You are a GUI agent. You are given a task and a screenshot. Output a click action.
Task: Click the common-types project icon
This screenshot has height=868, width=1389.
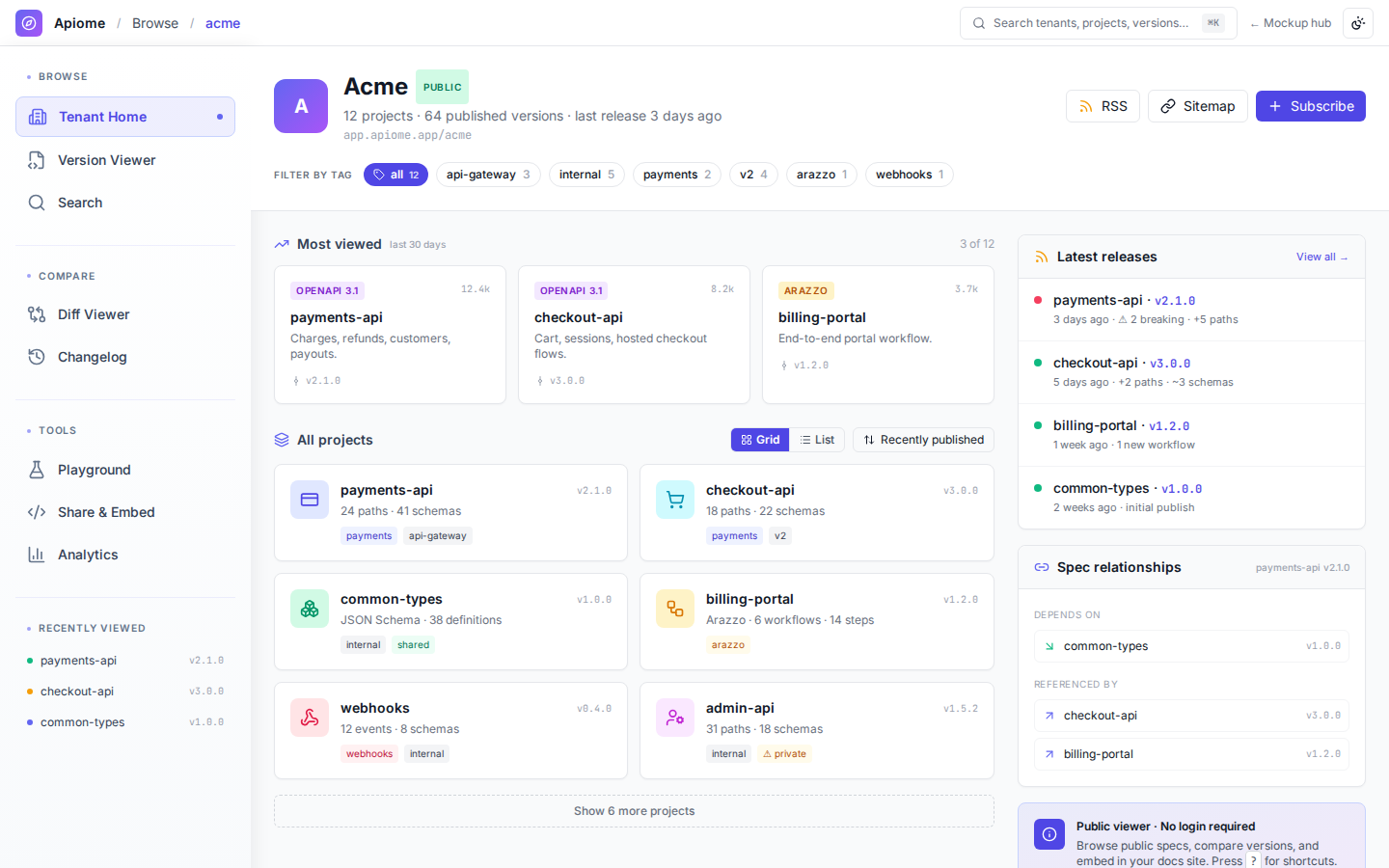coord(310,609)
